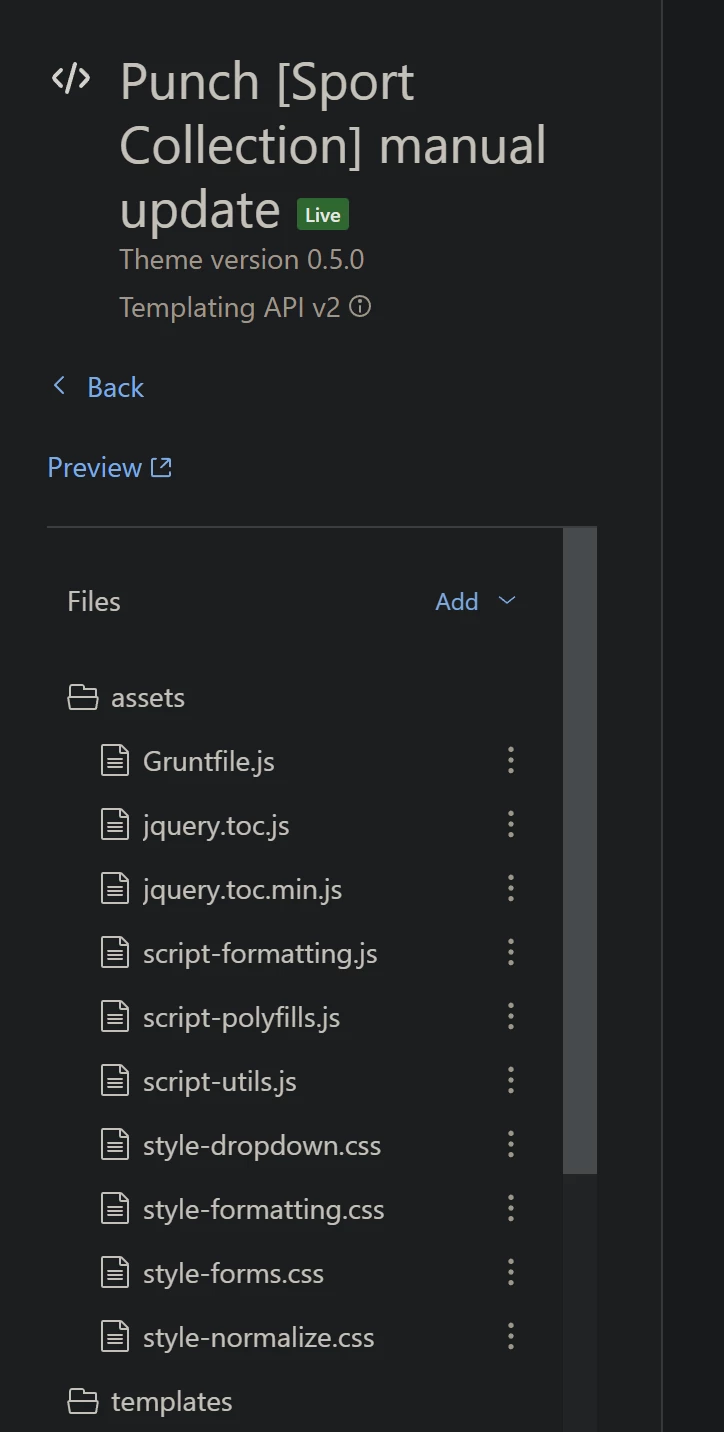Click the file icon for script-formatting.js
The image size is (724, 1432).
[115, 953]
